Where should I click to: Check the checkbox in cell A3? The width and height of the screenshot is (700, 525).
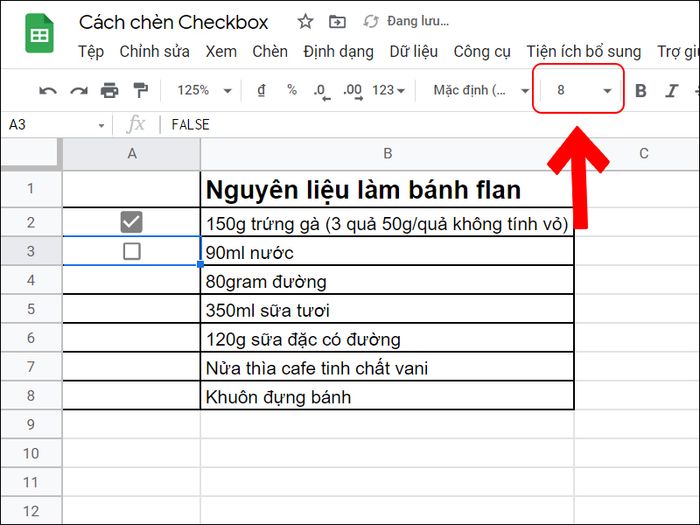pos(132,251)
